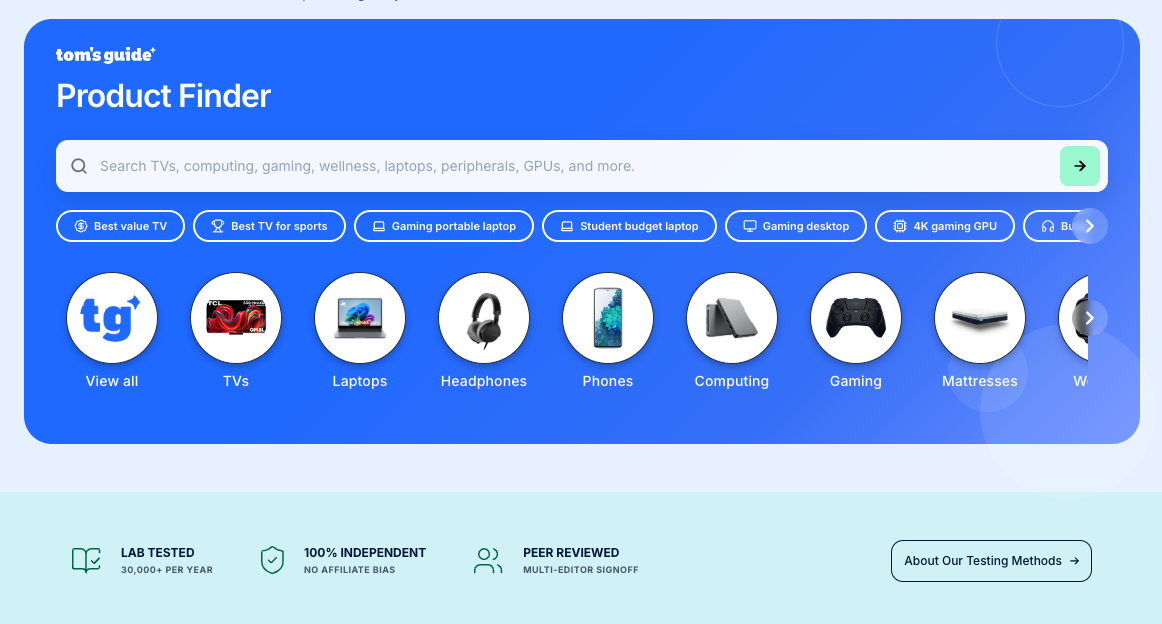
Task: Click the Laptops label
Action: [x=359, y=381]
